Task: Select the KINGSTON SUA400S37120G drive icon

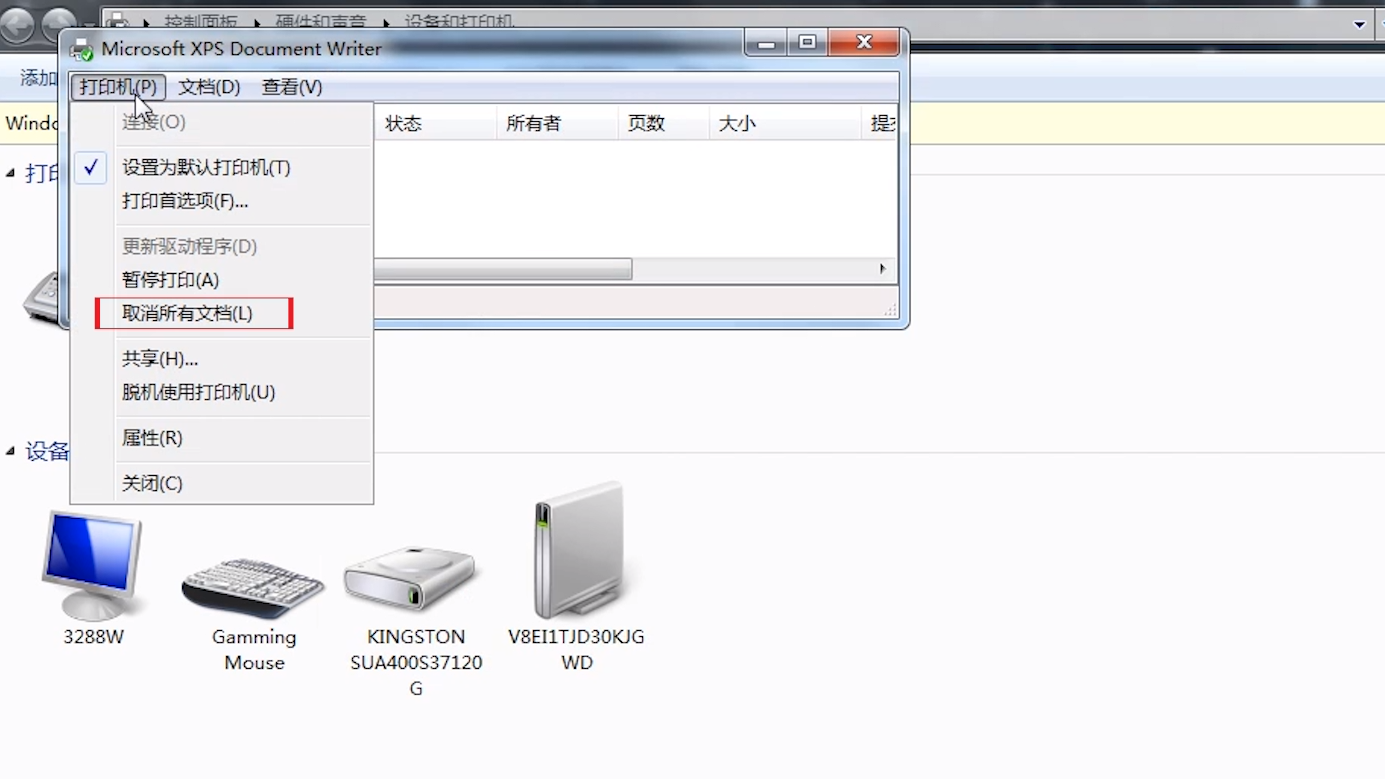Action: click(x=410, y=577)
